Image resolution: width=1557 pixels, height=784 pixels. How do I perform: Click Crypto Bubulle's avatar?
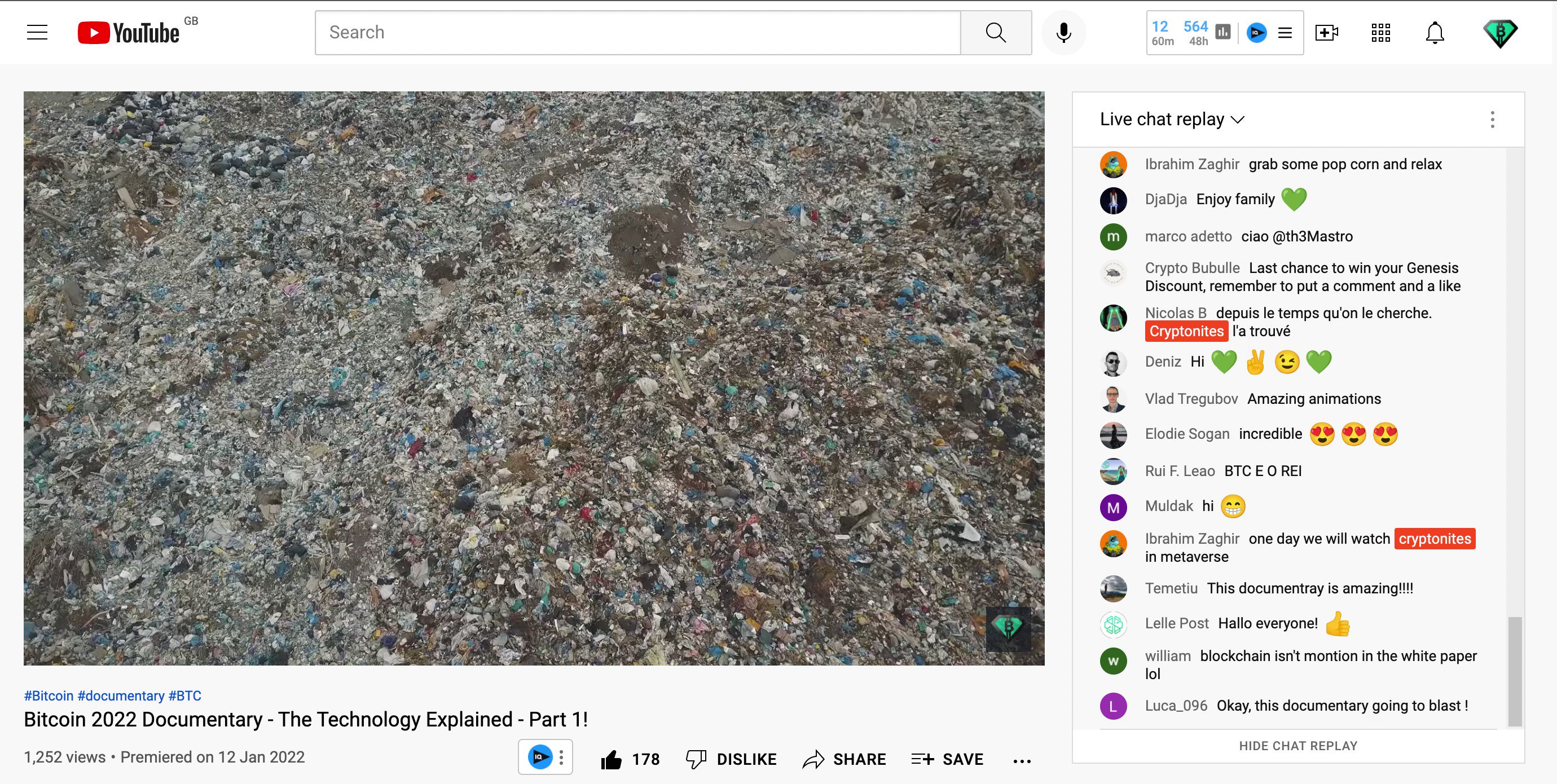(x=1114, y=273)
